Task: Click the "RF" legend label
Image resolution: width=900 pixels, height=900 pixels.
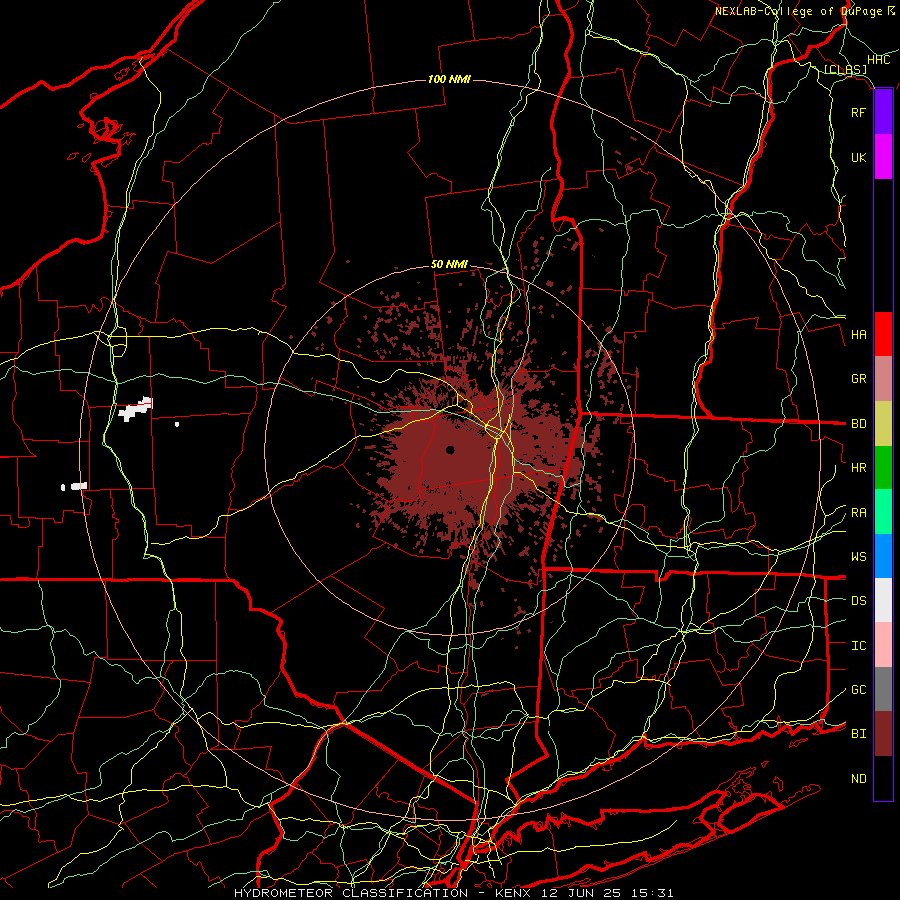Action: [858, 112]
